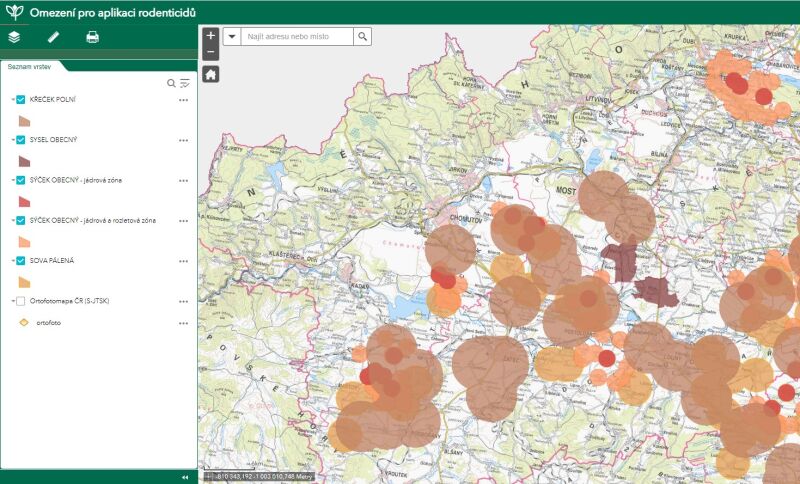Screen dimensions: 800x484
Task: Return map to default home extent
Action: pos(210,73)
